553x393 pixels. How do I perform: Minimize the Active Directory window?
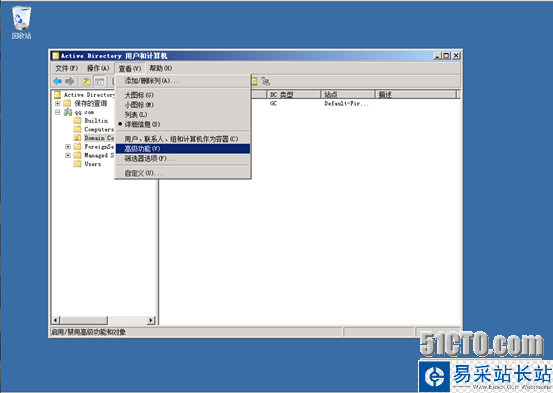tap(437, 55)
